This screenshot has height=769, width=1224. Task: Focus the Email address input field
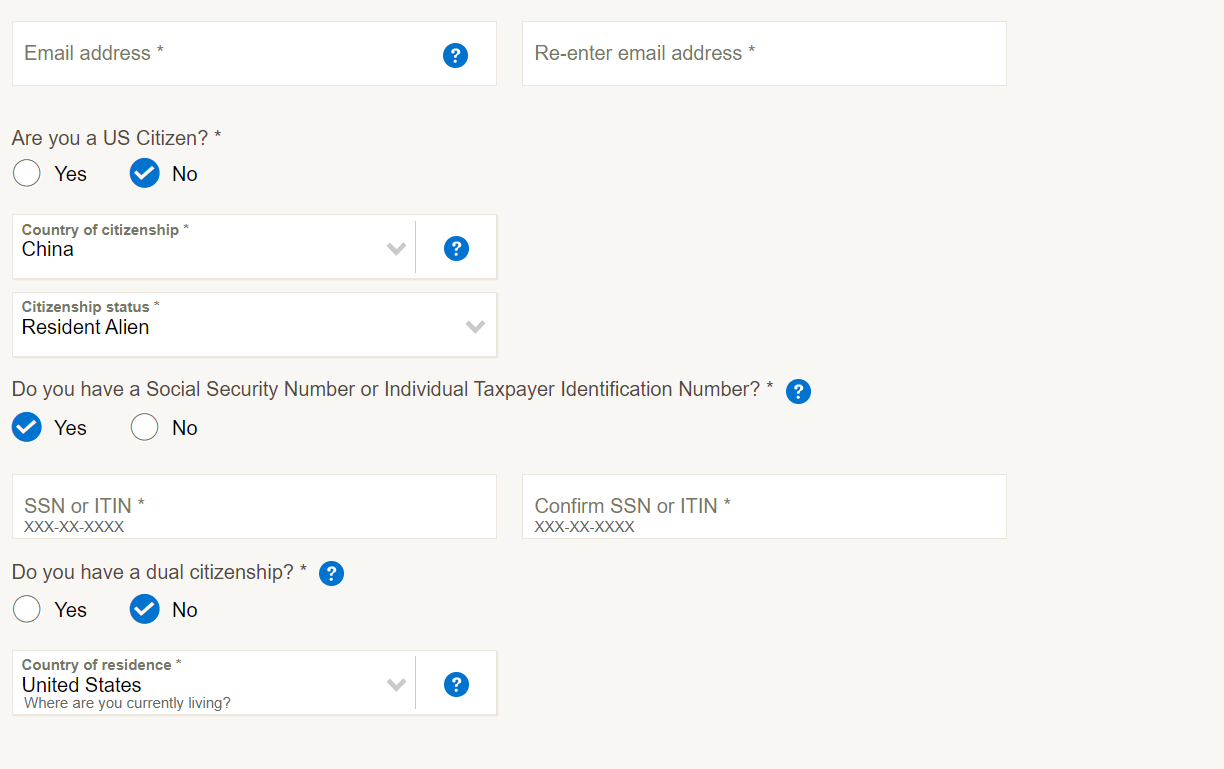pos(220,54)
